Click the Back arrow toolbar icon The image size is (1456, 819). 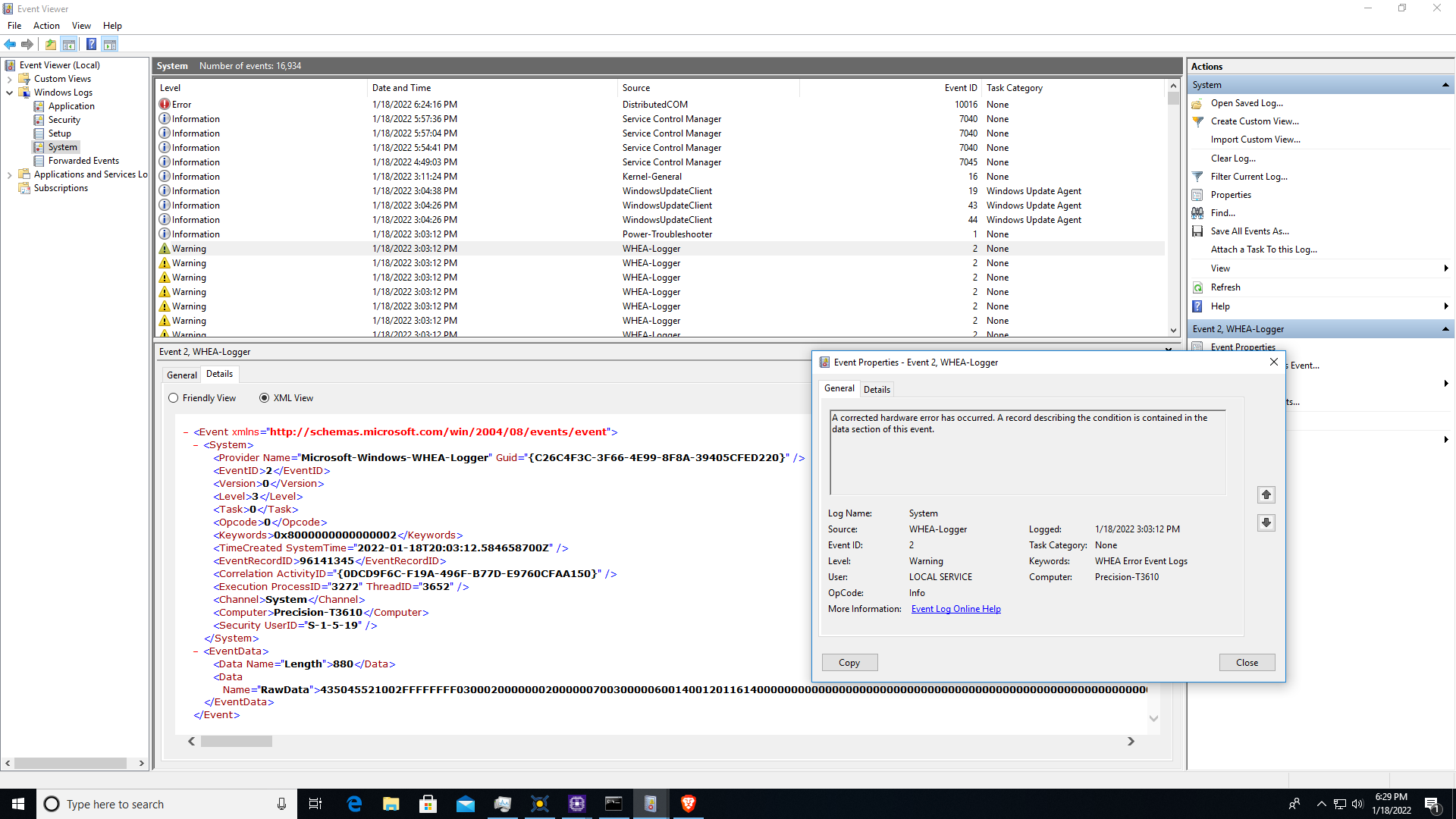[10, 45]
